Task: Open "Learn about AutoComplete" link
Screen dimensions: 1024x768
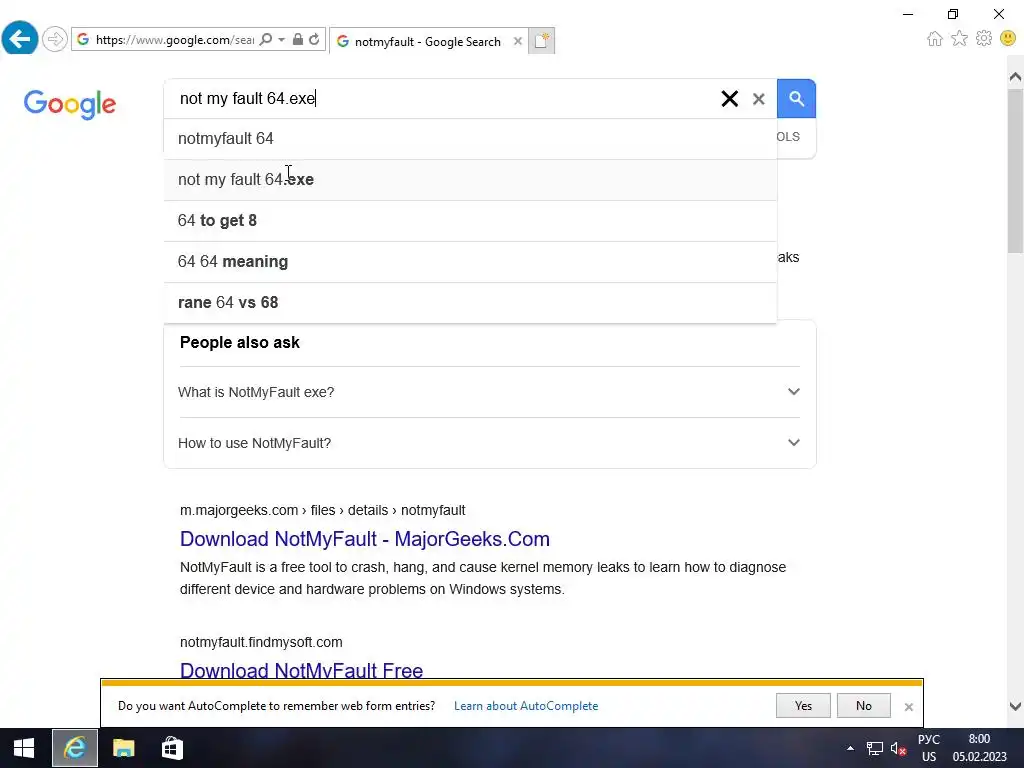Action: [x=526, y=706]
